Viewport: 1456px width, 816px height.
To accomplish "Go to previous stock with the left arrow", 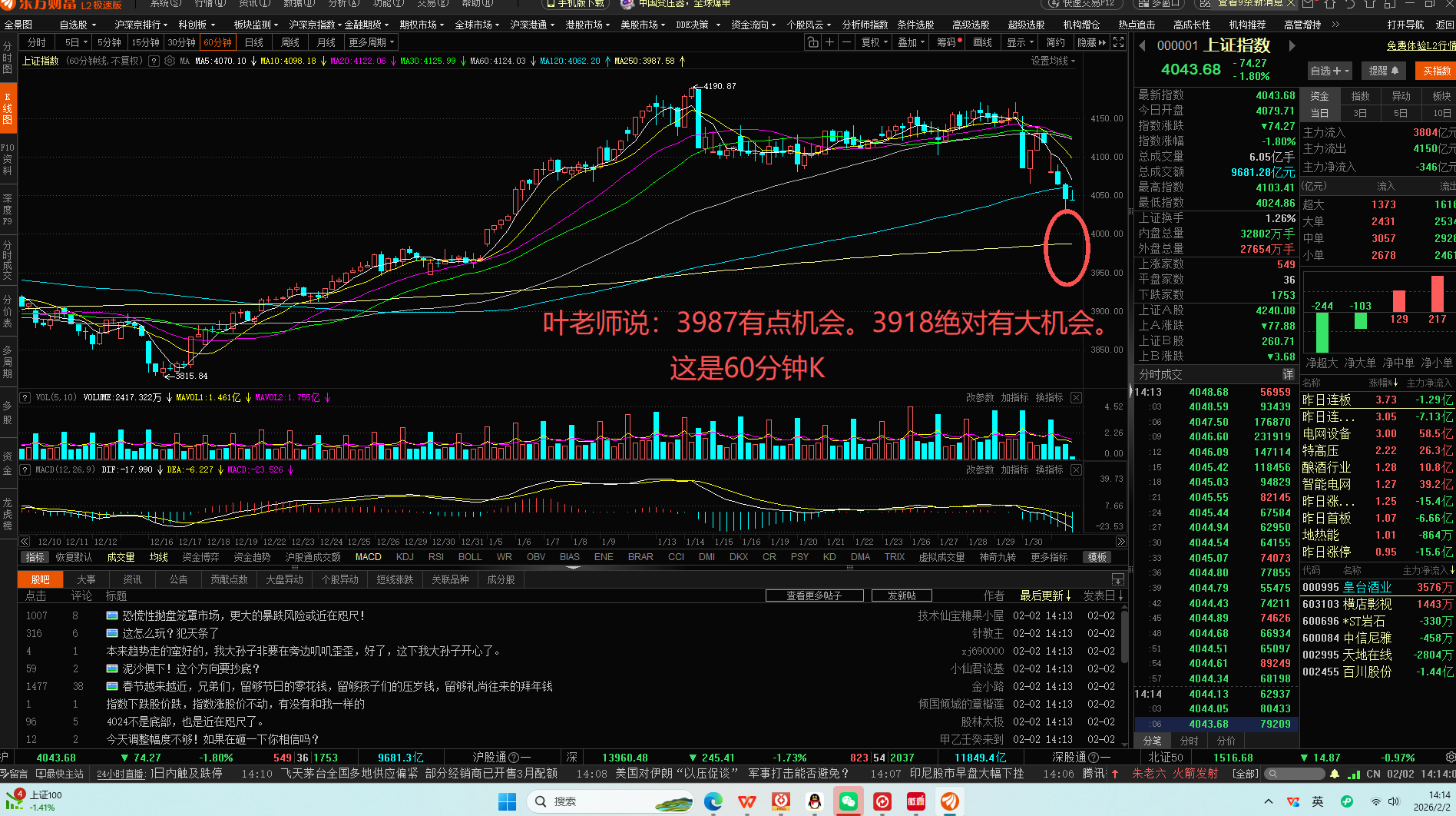I will tap(1142, 46).
